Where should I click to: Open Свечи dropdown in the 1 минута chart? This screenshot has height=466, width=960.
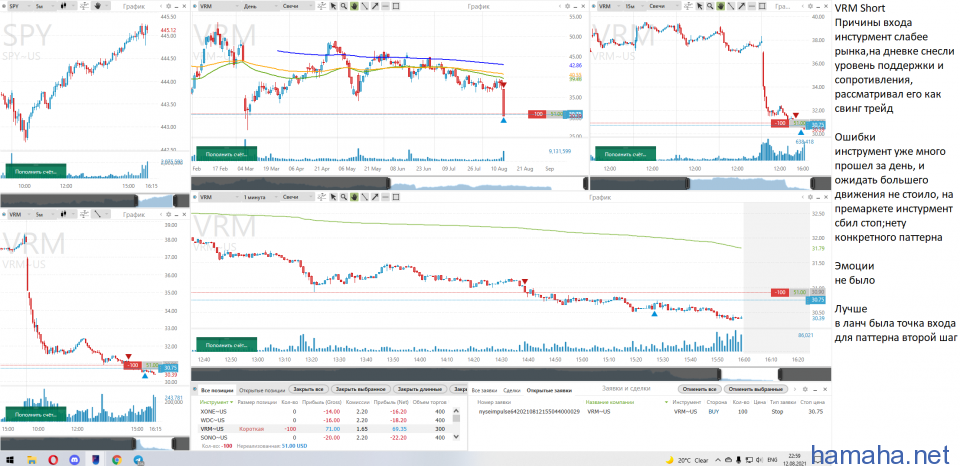coord(299,197)
